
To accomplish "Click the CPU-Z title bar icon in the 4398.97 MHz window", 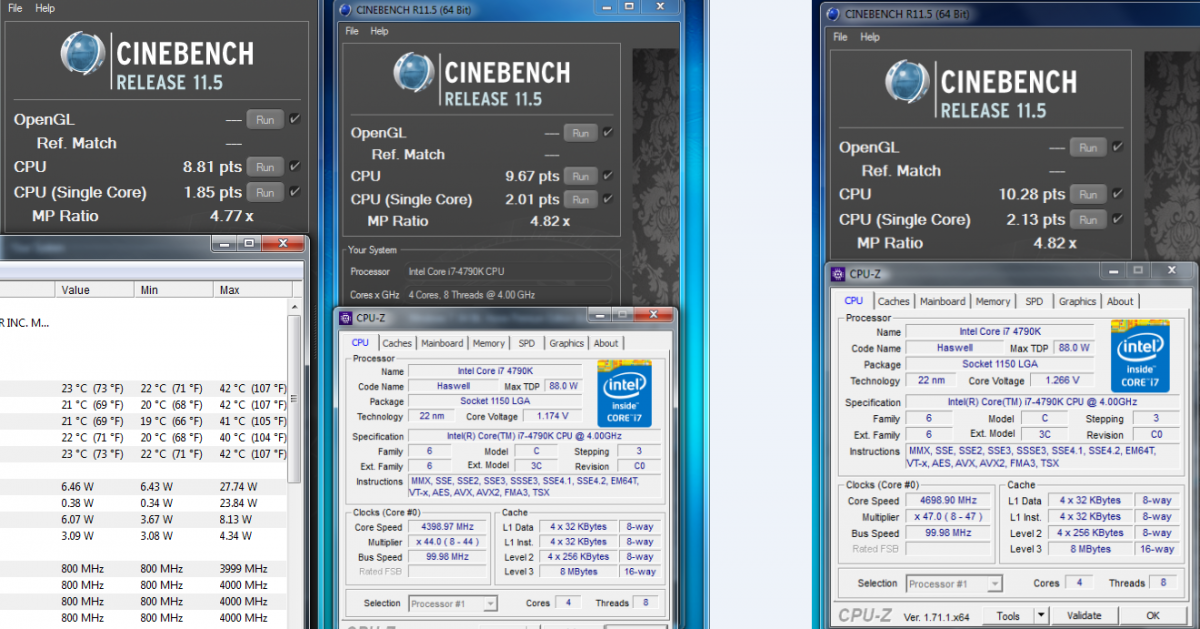I will tap(346, 318).
